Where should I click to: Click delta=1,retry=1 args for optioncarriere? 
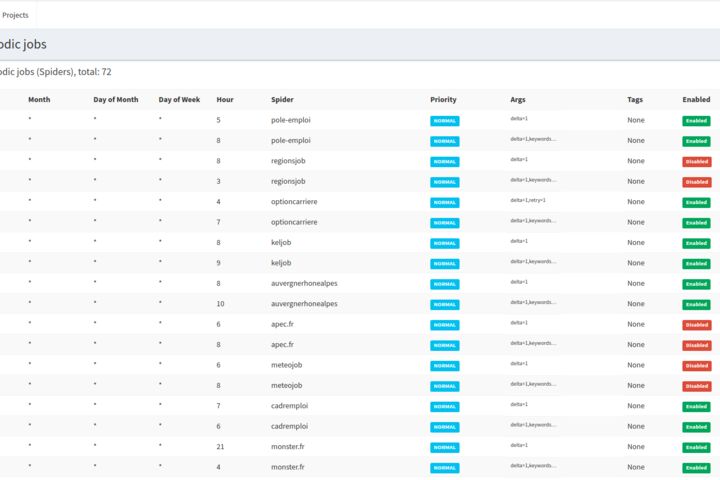click(528, 200)
